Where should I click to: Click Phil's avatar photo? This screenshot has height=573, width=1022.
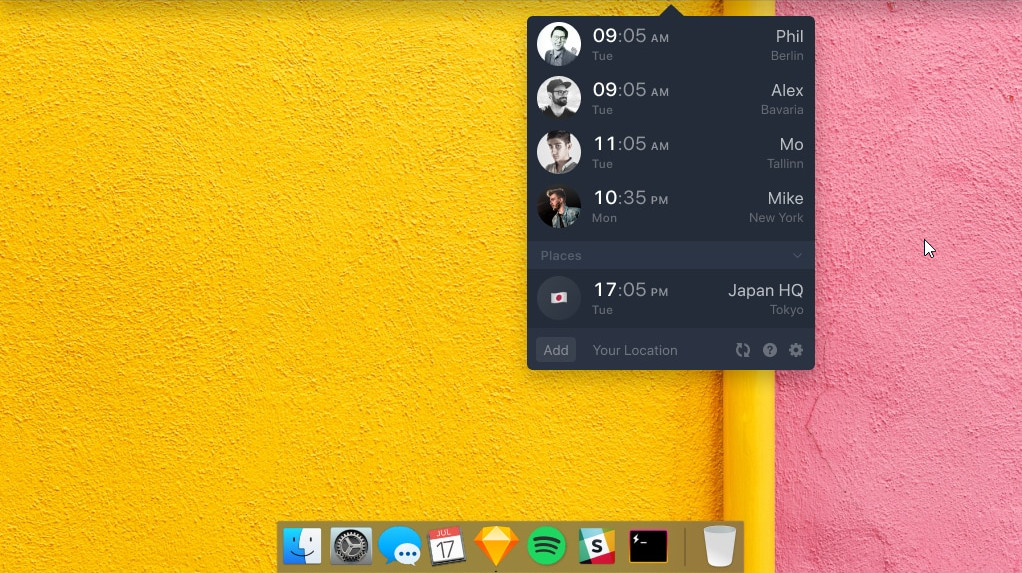(559, 44)
